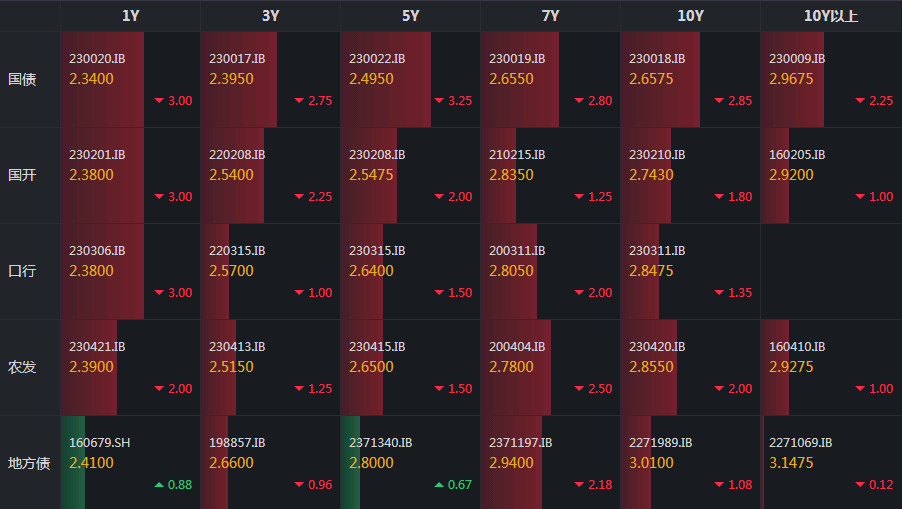Click yield value 2.8350 in 国开 7Y
902x509 pixels.
click(x=511, y=175)
